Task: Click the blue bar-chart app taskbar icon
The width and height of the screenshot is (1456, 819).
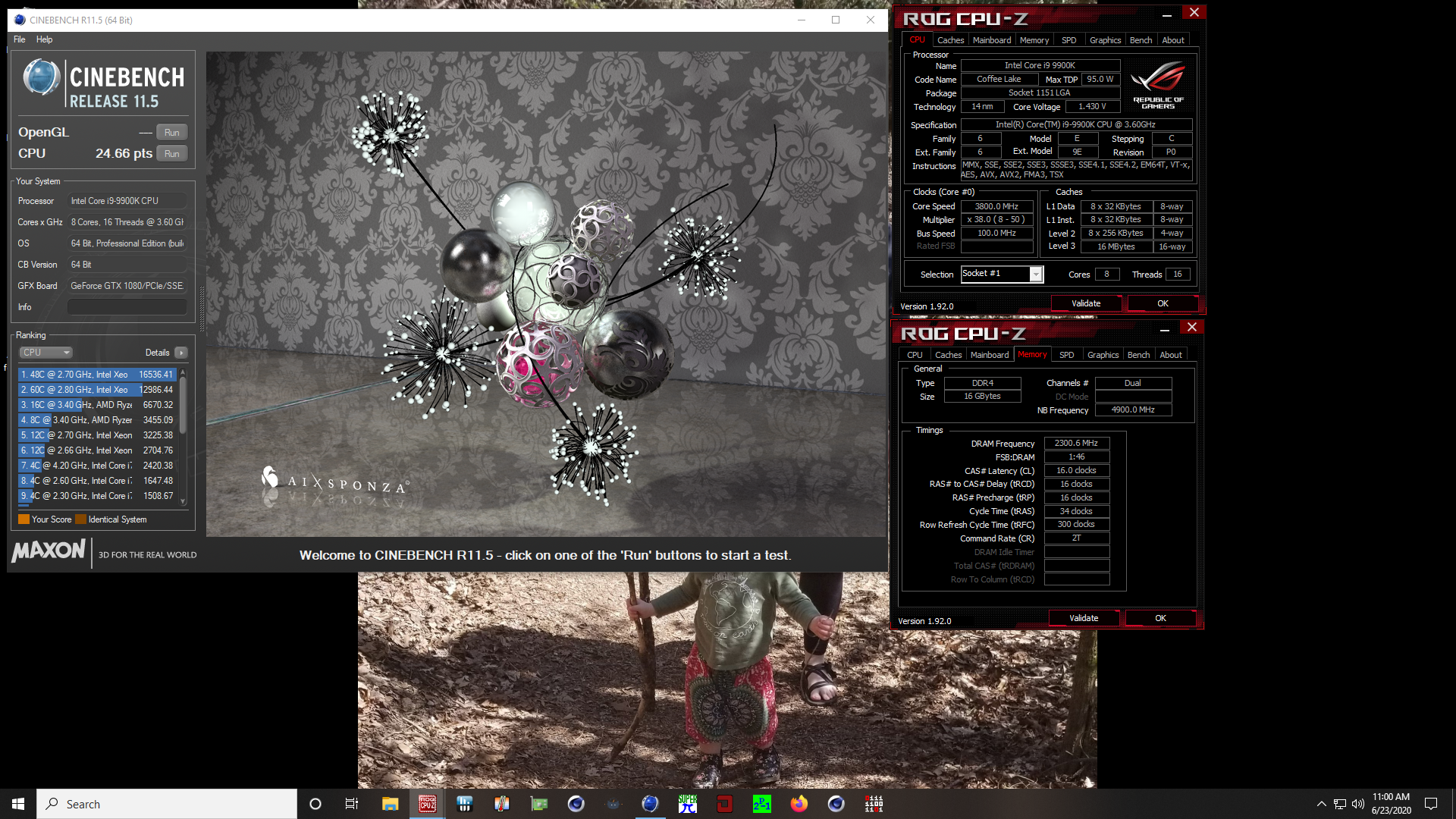Action: [x=465, y=804]
